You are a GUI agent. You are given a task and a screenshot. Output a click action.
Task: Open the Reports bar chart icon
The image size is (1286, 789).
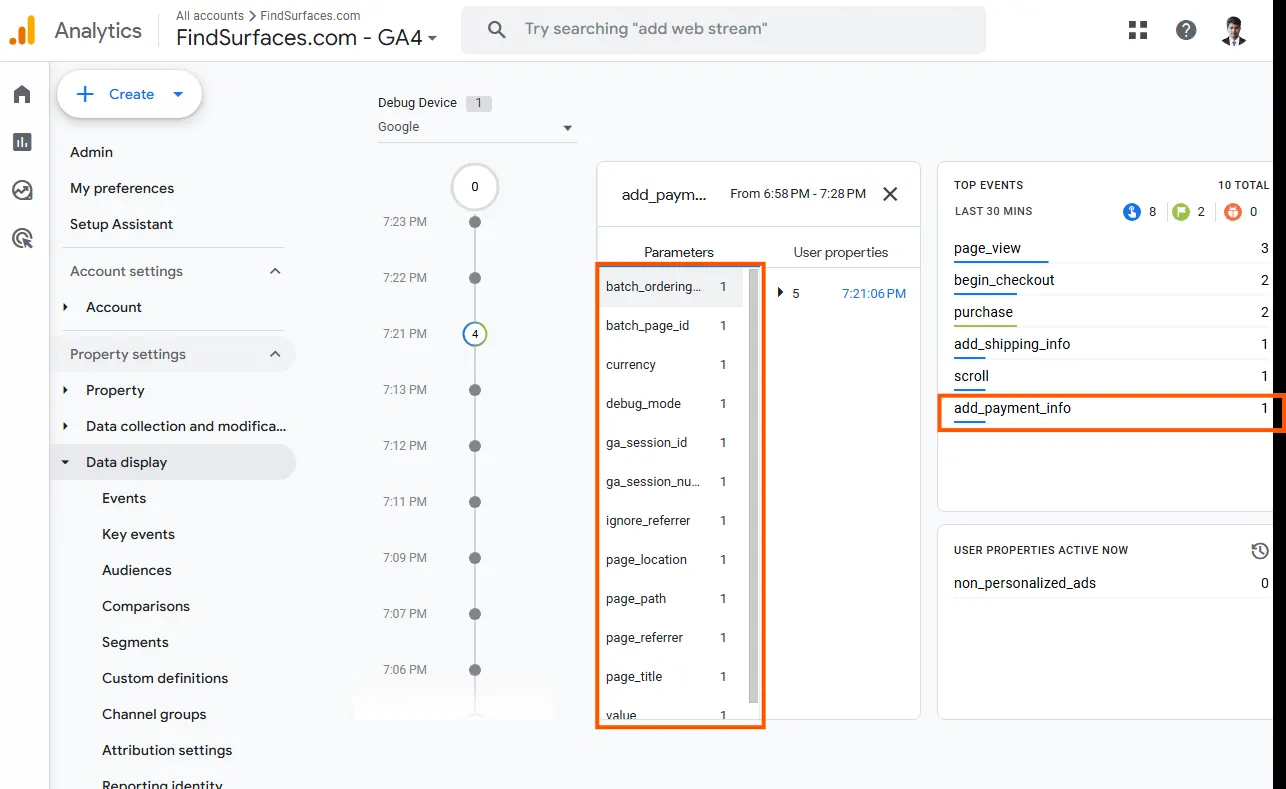(22, 142)
